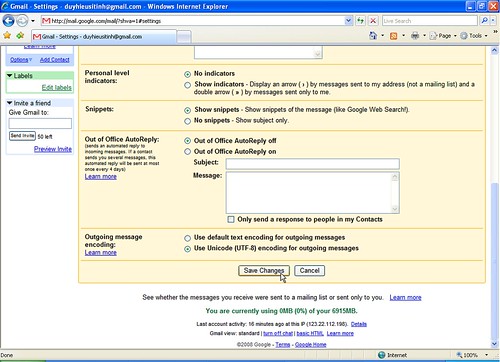Open the Terms link in footer
500x362 pixels.
(283, 345)
